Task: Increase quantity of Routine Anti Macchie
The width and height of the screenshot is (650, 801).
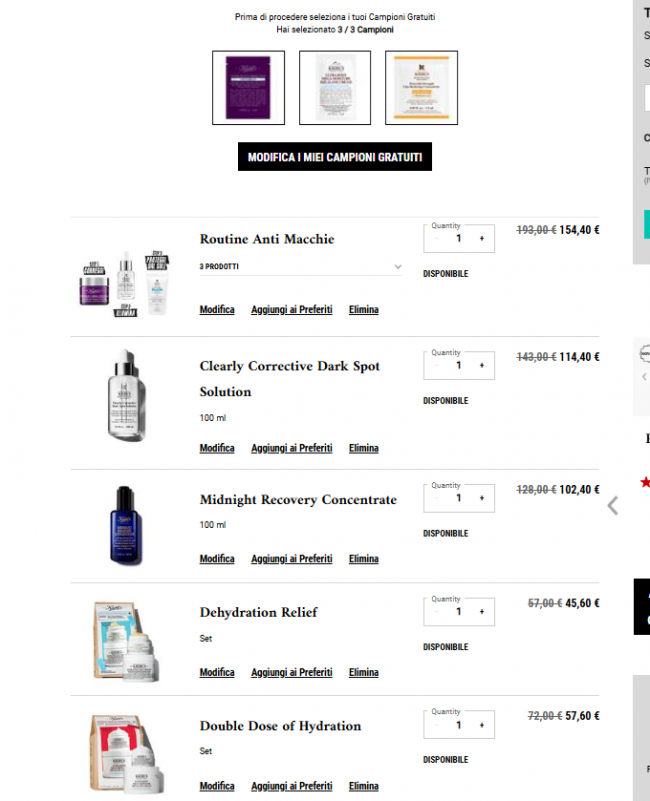Action: (x=482, y=239)
